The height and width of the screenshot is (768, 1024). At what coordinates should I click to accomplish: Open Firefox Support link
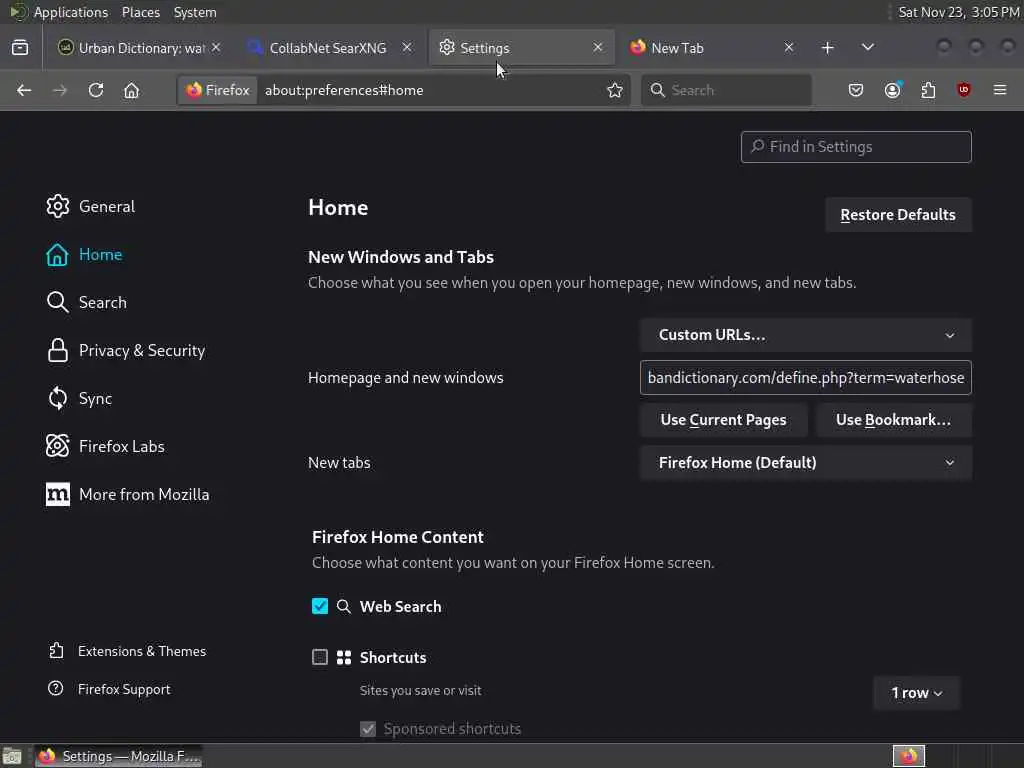click(109, 689)
